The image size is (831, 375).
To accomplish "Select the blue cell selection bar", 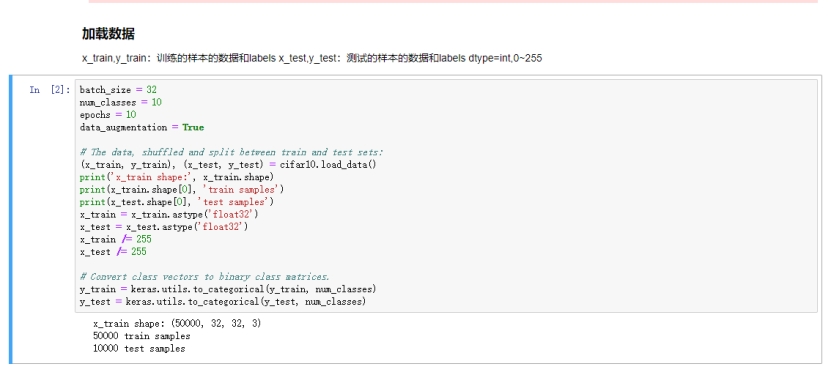I will pos(11,219).
